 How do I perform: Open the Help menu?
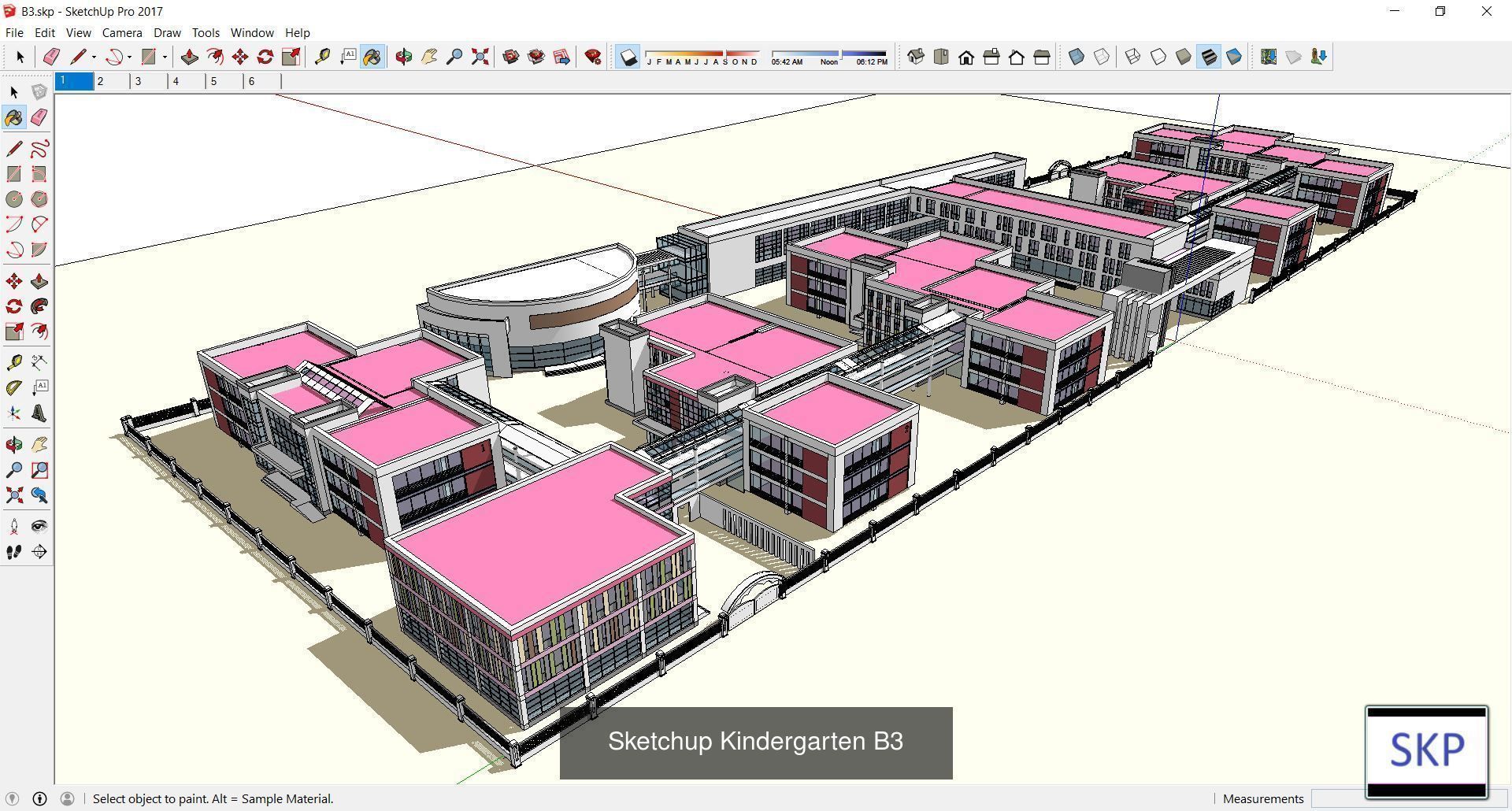pos(297,32)
